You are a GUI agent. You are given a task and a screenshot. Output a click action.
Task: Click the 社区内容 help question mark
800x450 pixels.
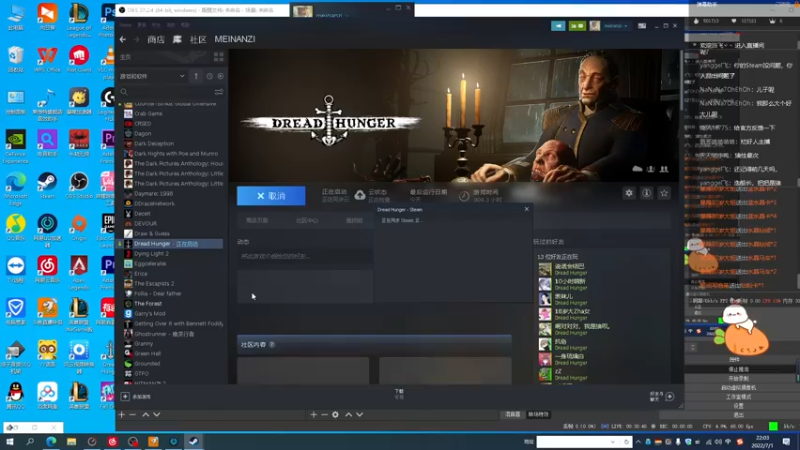(272, 344)
